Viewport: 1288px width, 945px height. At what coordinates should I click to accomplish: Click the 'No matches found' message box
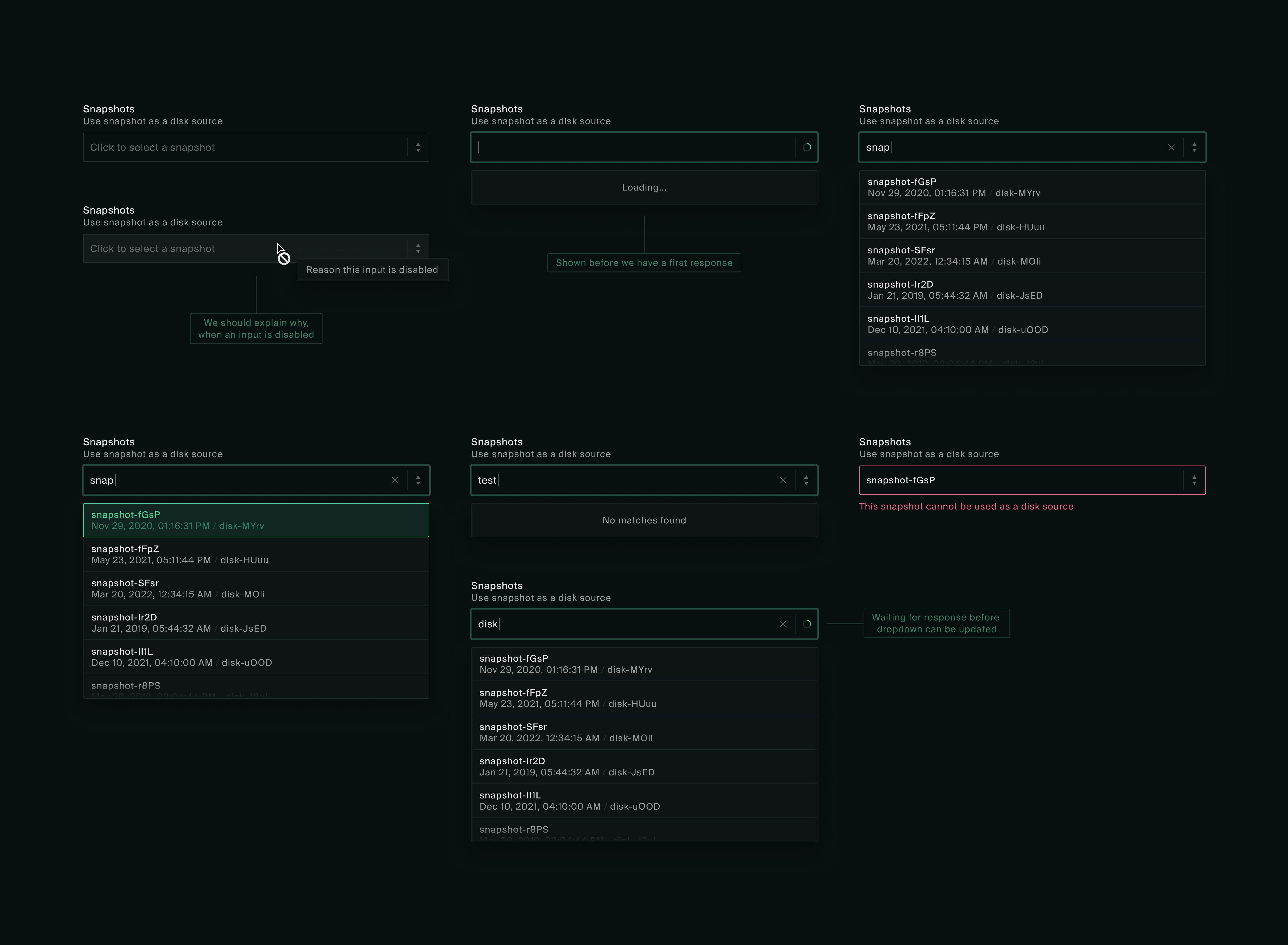644,520
